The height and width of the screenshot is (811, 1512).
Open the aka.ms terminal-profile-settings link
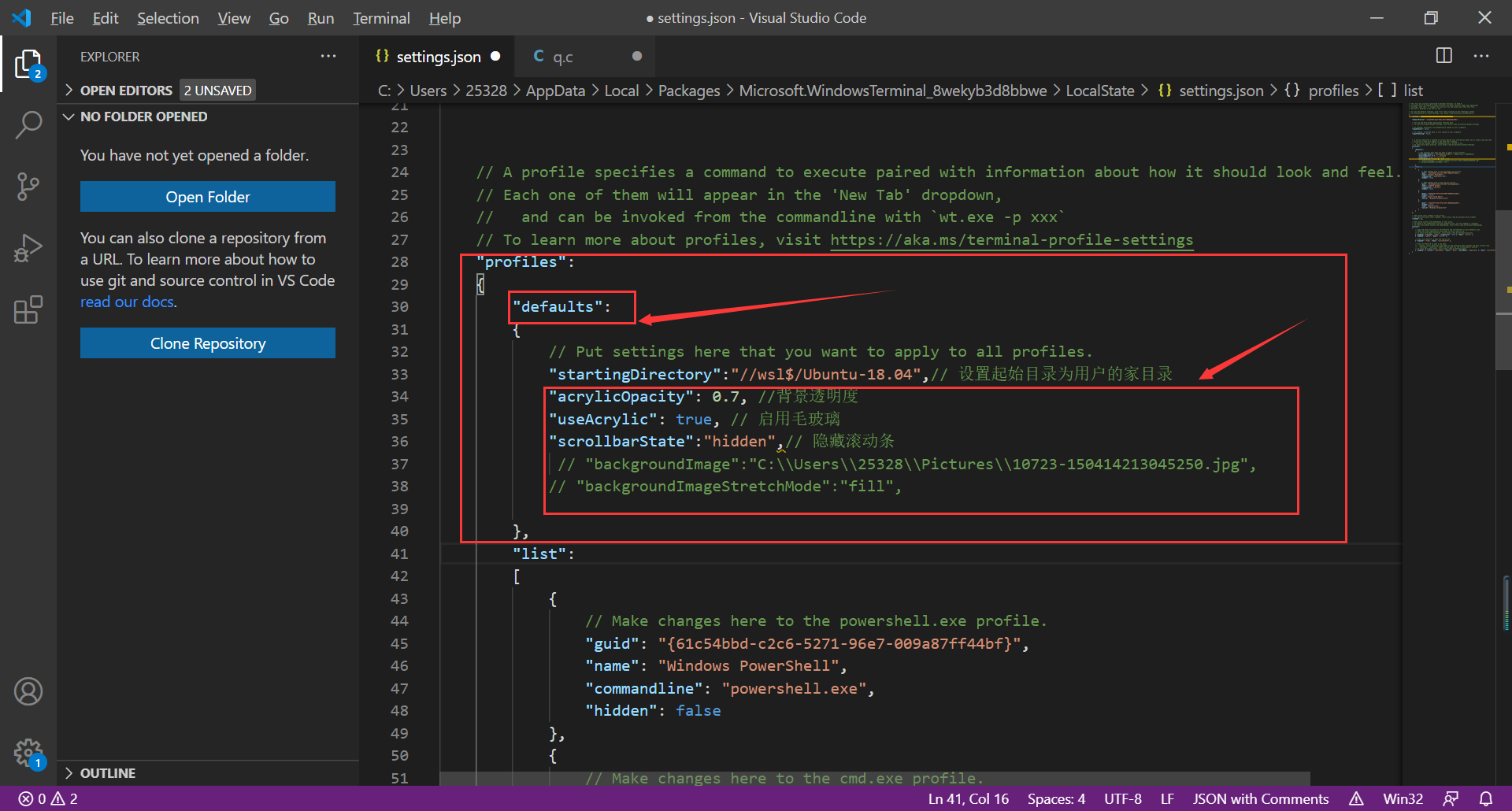(1012, 239)
